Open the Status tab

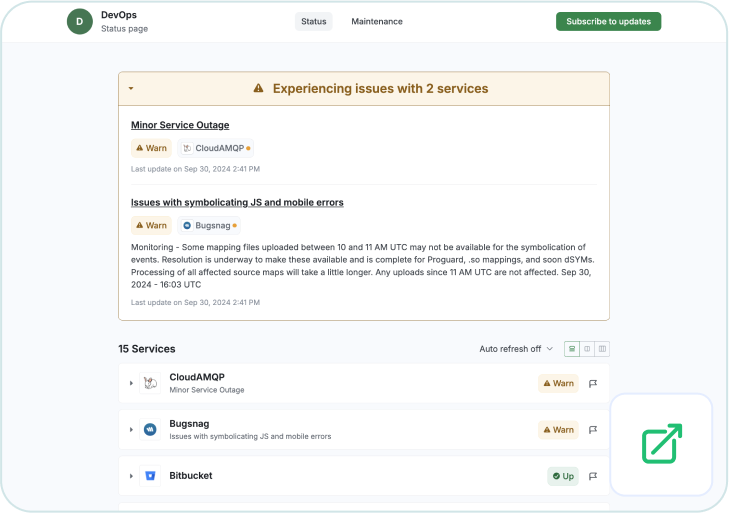[313, 21]
